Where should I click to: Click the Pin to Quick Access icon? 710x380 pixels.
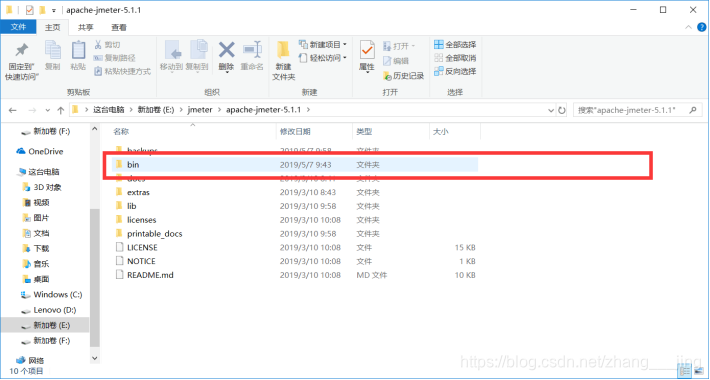22,50
